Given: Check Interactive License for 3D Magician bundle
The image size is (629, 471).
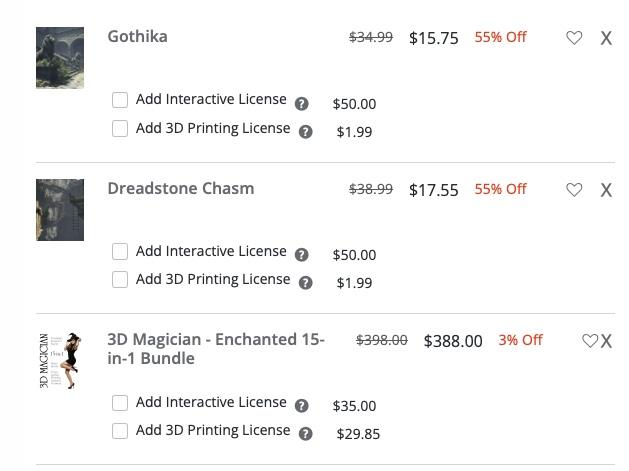Looking at the screenshot, I should click(120, 402).
